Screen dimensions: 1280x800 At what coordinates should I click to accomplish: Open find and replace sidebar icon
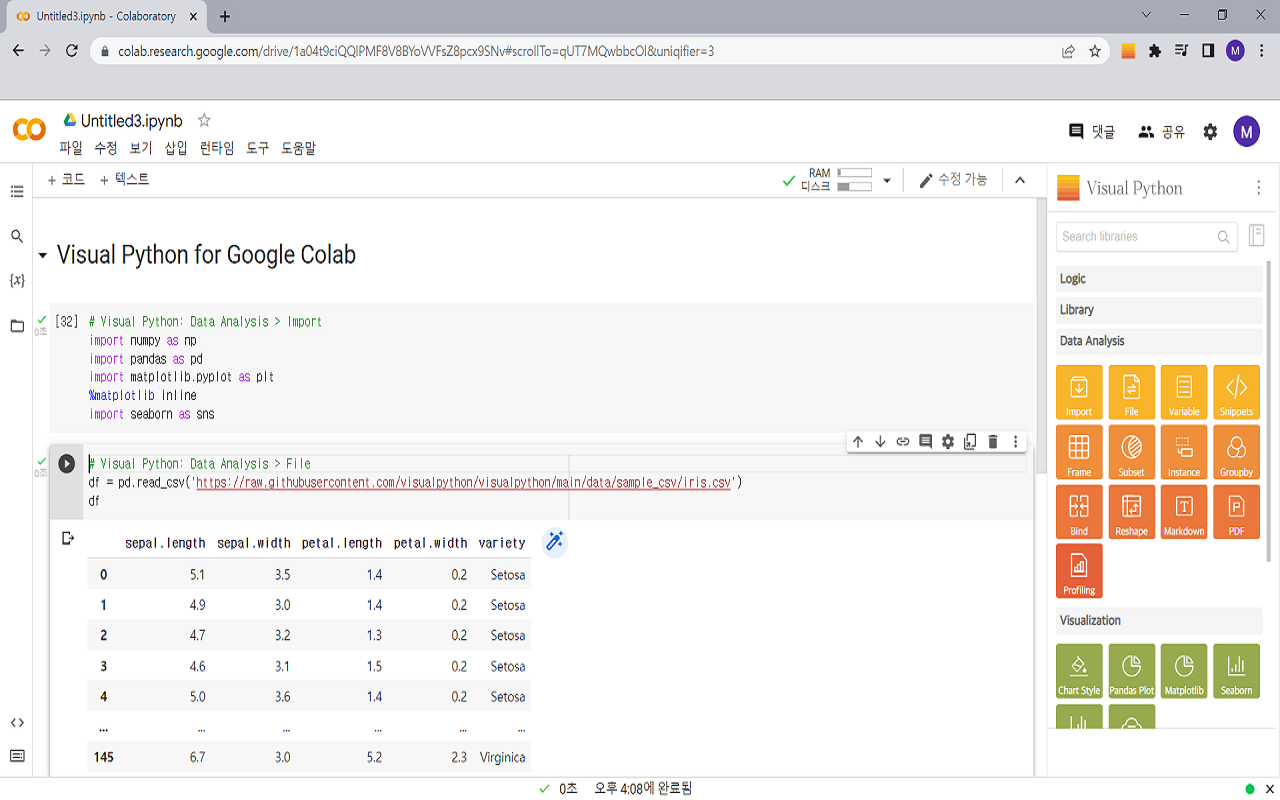[17, 237]
